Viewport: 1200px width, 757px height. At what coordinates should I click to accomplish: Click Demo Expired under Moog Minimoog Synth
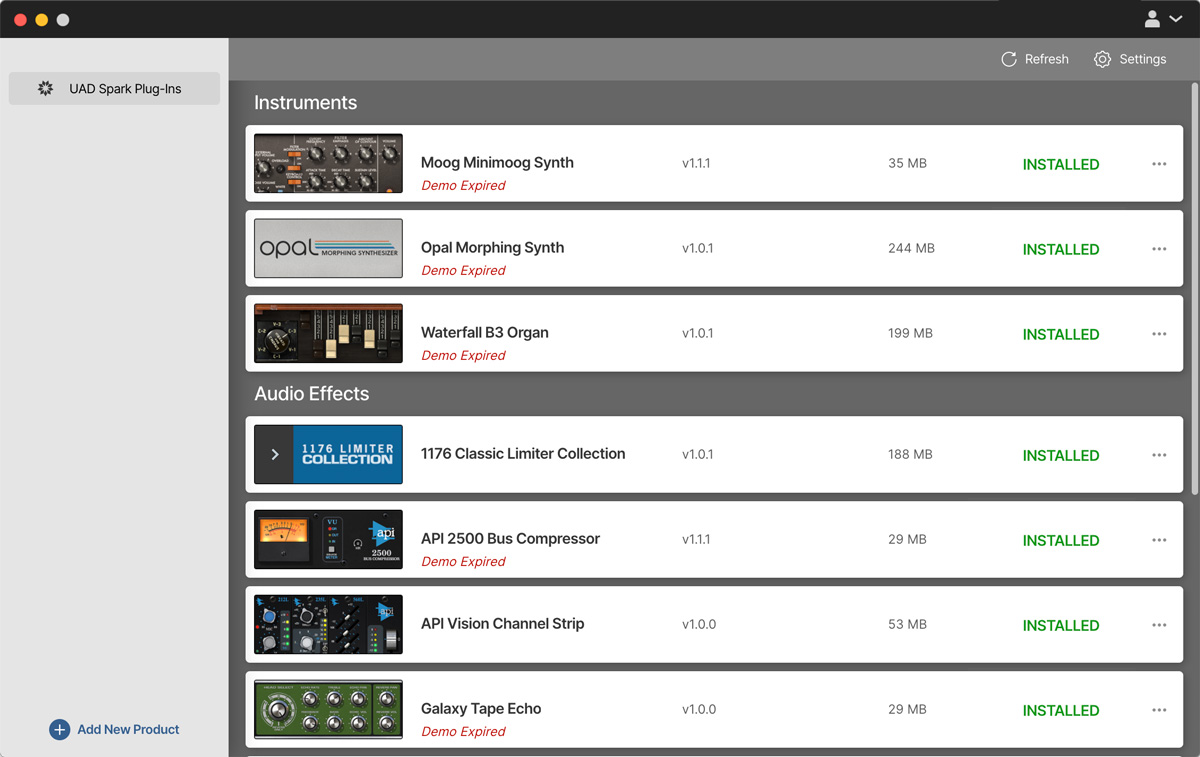[x=463, y=185]
